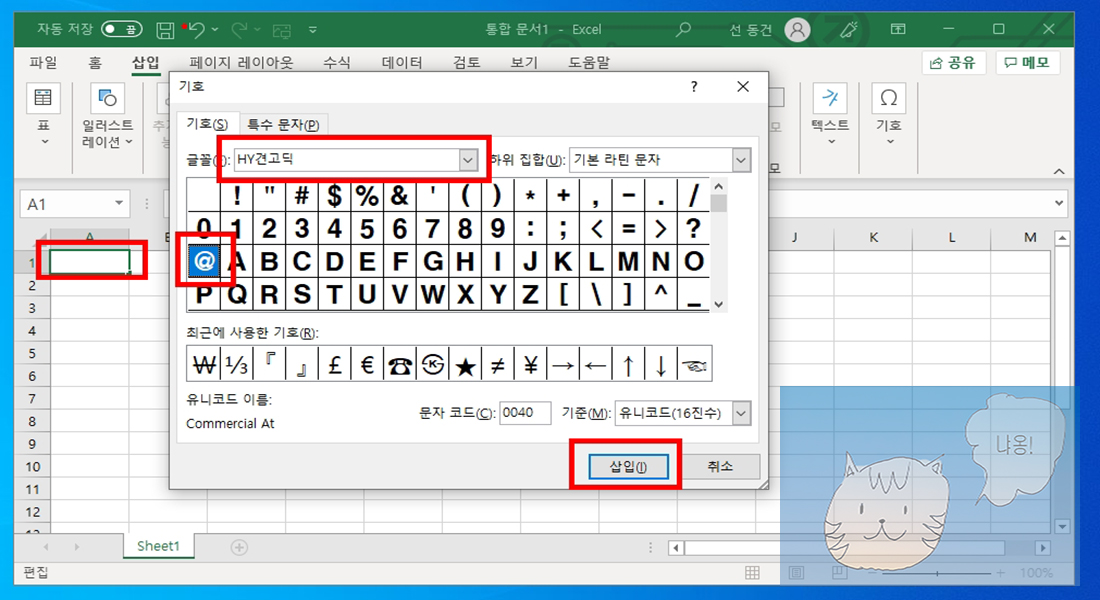Pick the ≠ not-equal recent symbol
The width and height of the screenshot is (1100, 600).
tap(497, 364)
